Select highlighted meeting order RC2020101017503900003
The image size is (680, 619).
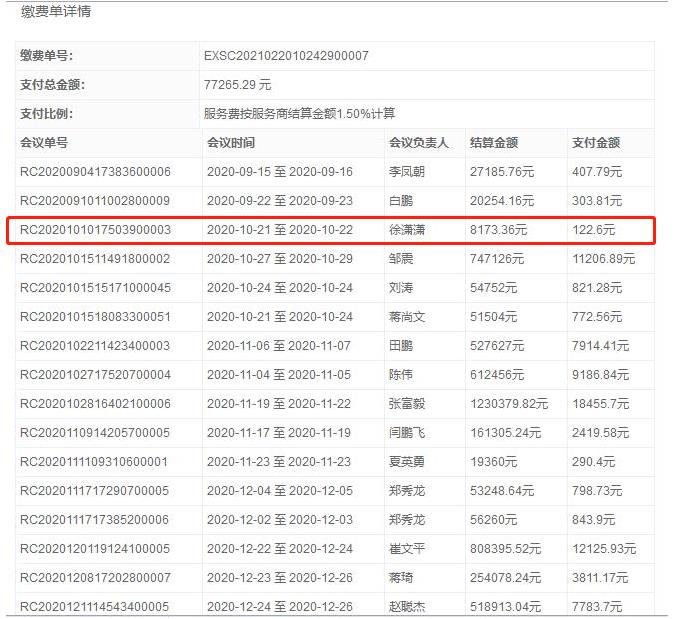[x=95, y=230]
